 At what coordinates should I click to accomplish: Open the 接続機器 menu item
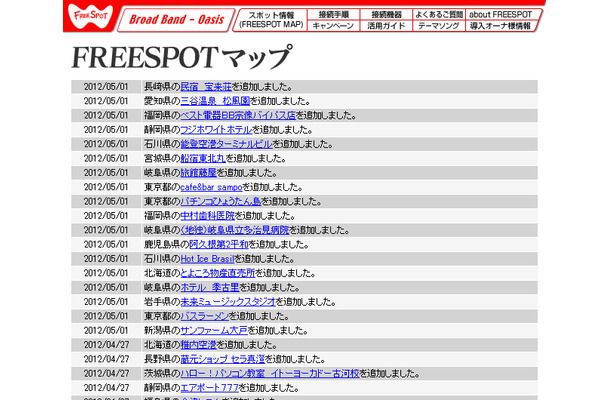386,14
